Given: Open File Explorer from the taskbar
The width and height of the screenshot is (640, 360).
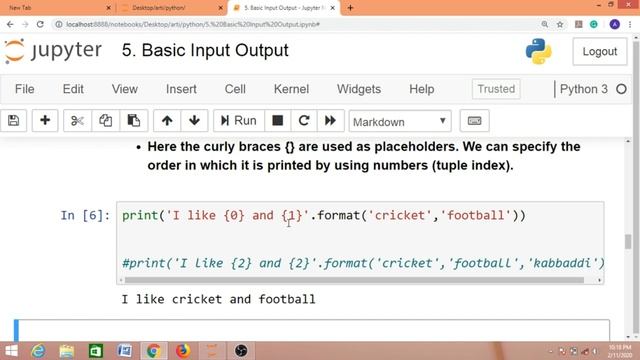Looking at the screenshot, I should (x=67, y=351).
